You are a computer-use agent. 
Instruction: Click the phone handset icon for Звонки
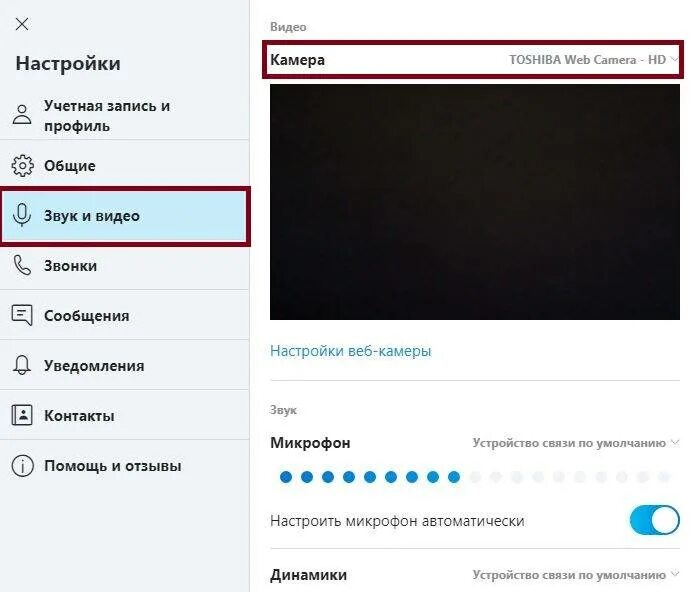pos(22,265)
